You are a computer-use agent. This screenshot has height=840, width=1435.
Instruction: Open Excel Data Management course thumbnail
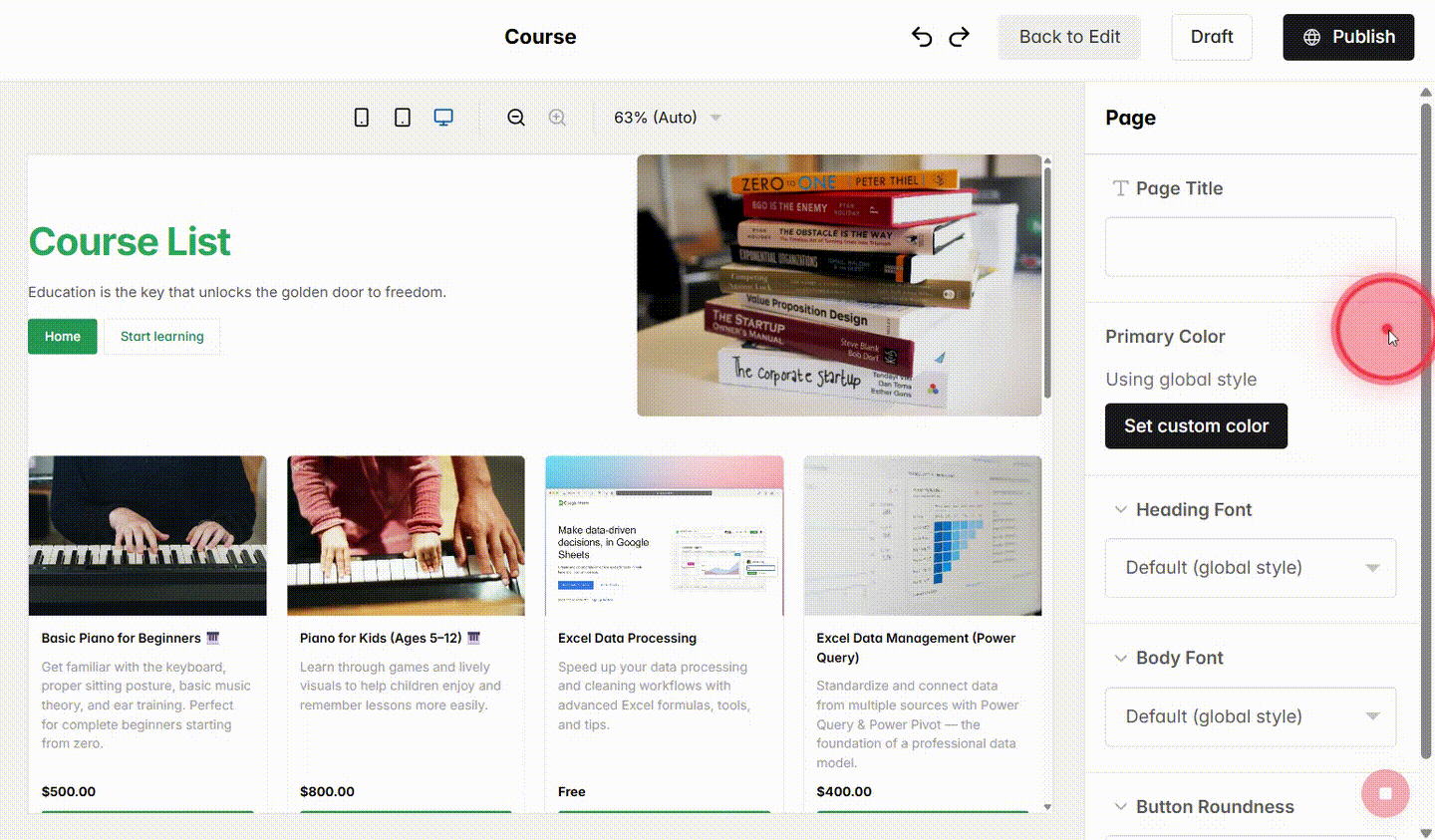pos(923,536)
